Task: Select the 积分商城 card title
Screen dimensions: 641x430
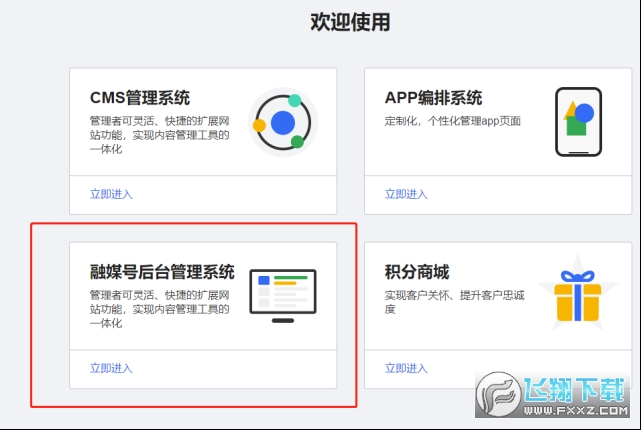Action: pyautogui.click(x=417, y=272)
